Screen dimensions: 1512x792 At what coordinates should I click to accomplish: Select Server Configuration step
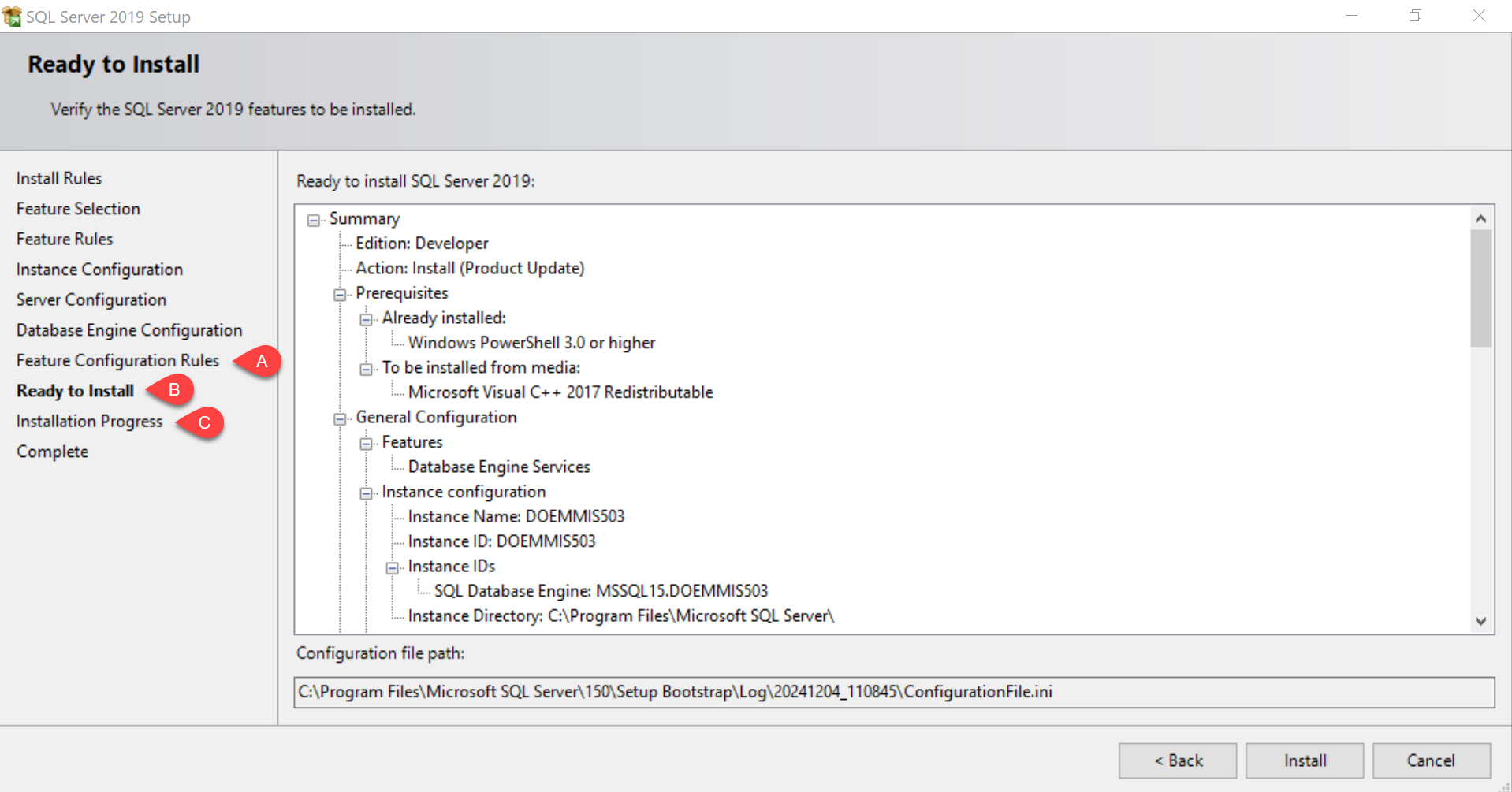point(91,299)
